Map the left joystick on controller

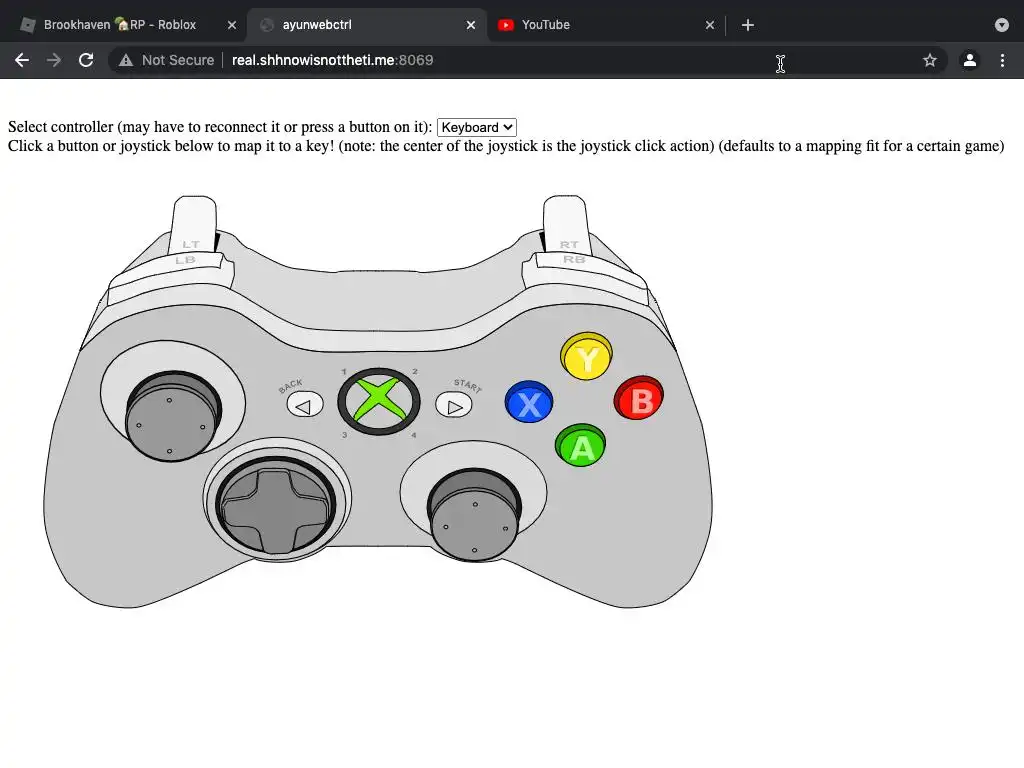[172, 416]
